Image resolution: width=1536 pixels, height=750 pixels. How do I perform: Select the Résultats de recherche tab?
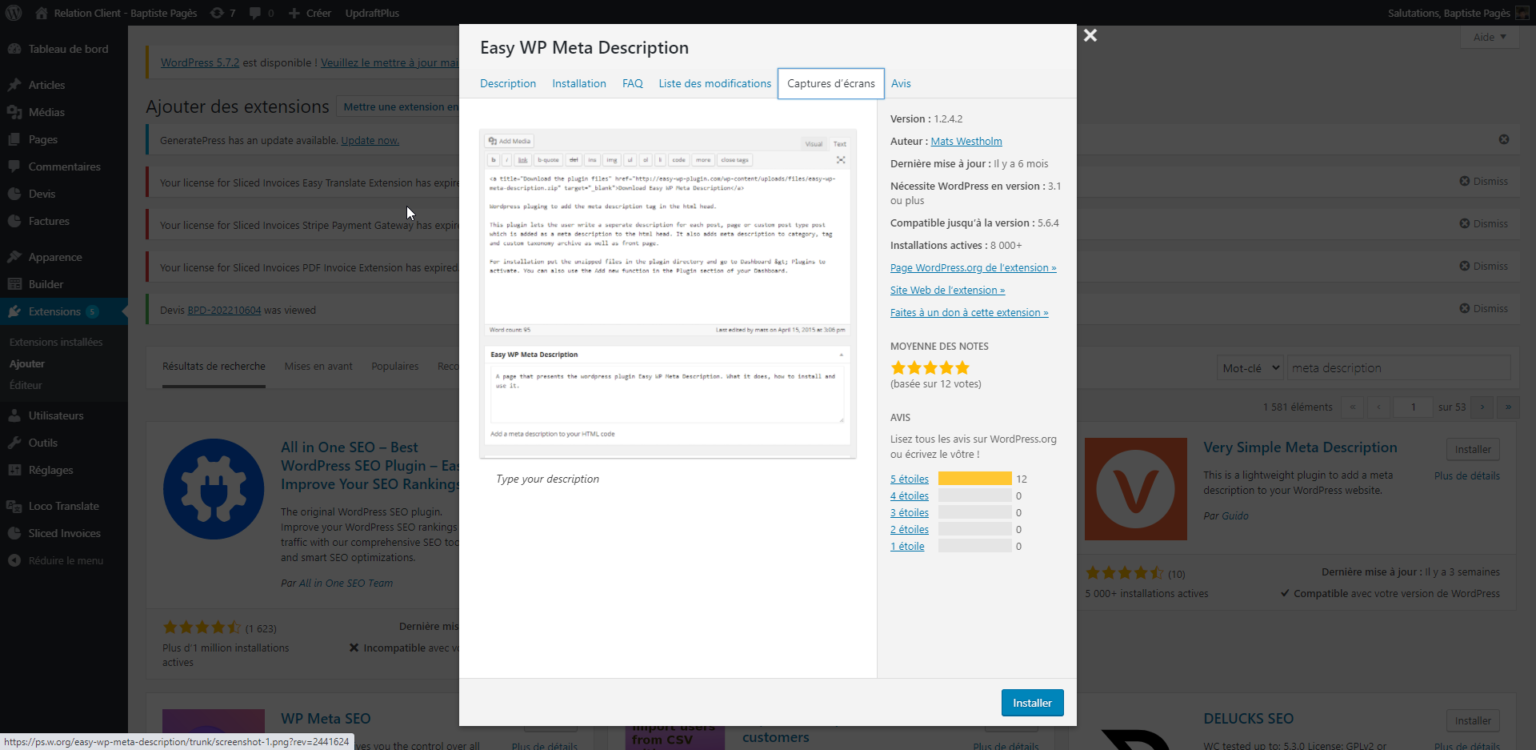coord(214,367)
